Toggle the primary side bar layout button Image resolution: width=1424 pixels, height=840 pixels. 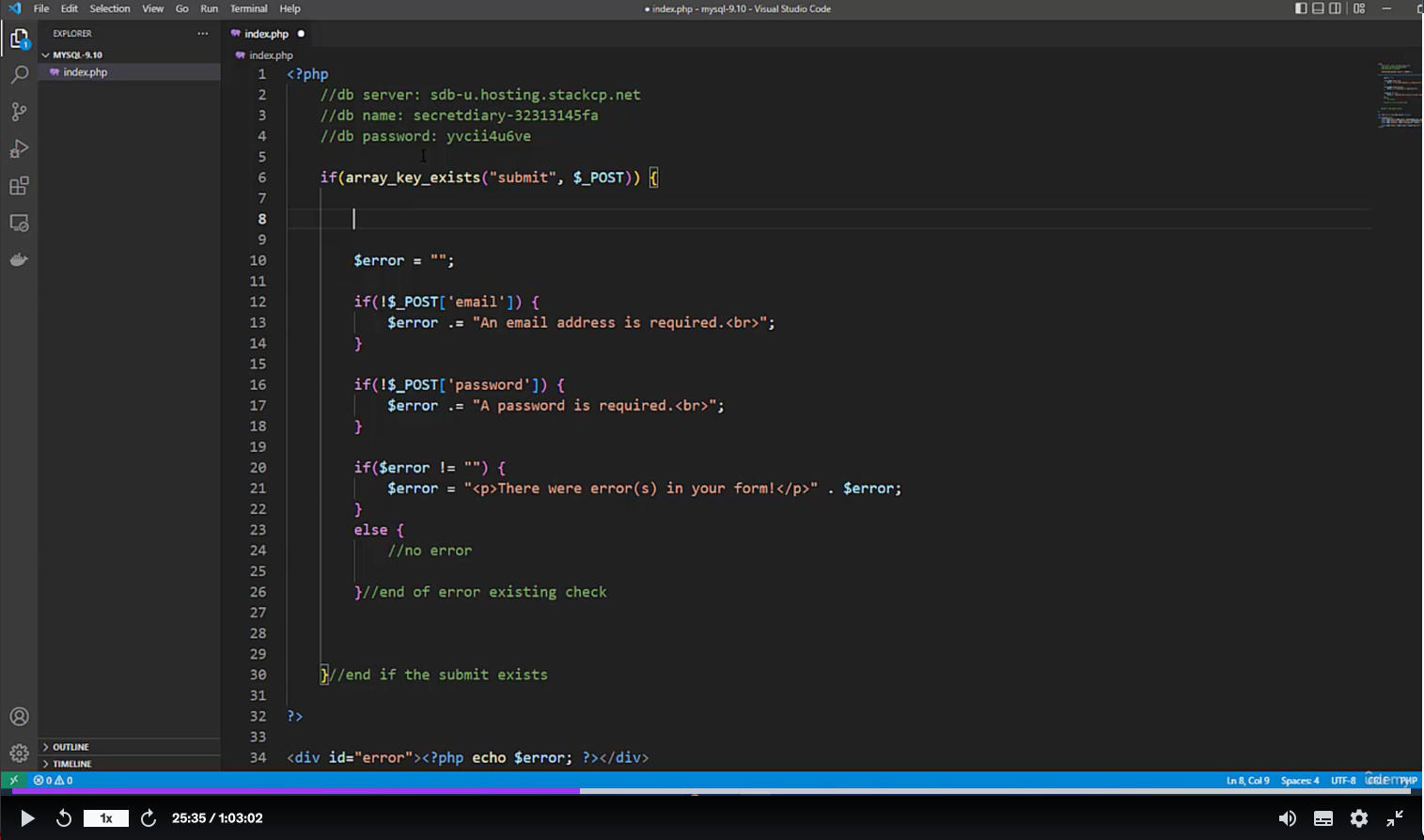[1301, 8]
